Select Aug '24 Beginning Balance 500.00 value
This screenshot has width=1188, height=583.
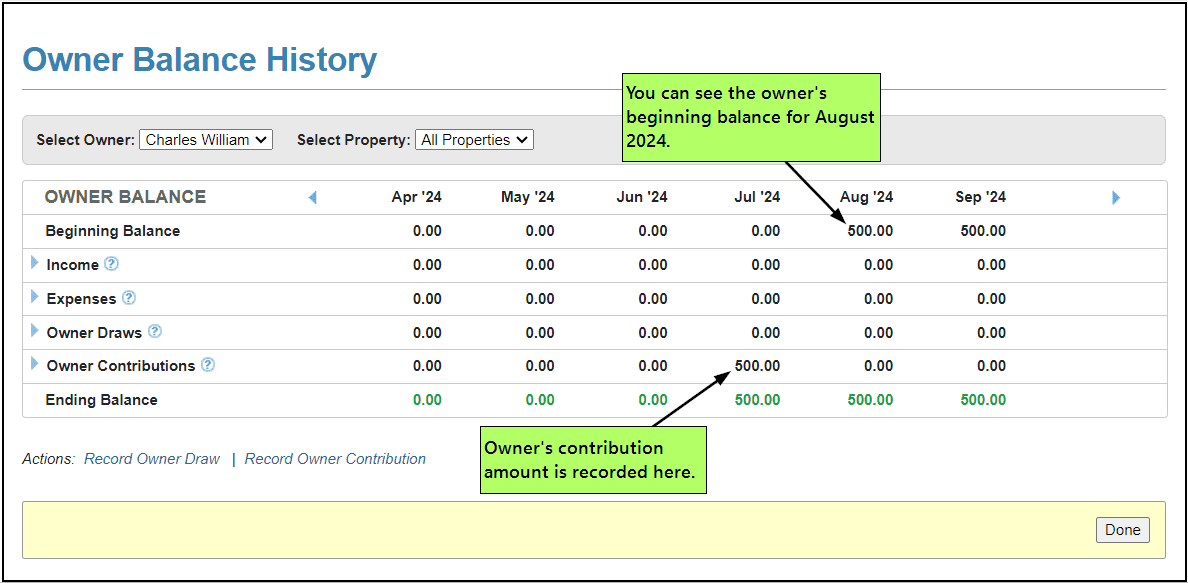coord(870,231)
